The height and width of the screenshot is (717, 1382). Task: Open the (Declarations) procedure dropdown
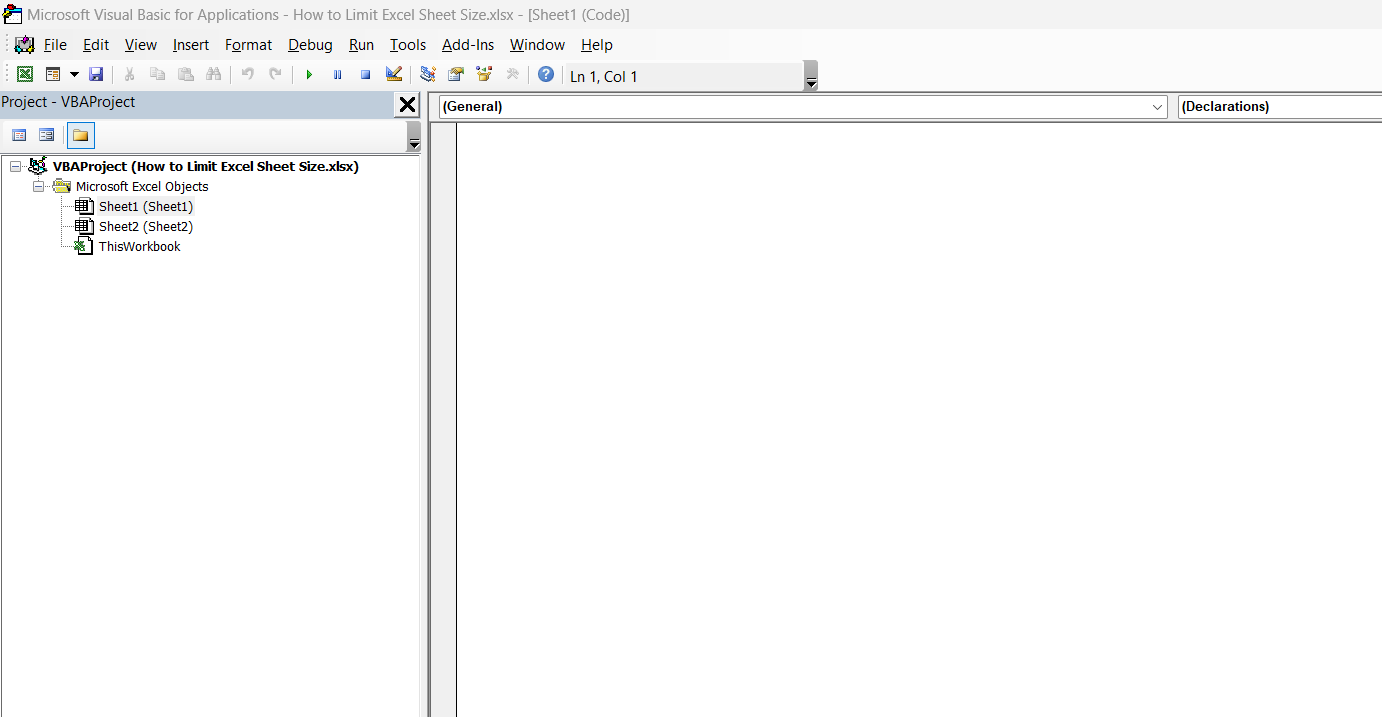point(1280,106)
